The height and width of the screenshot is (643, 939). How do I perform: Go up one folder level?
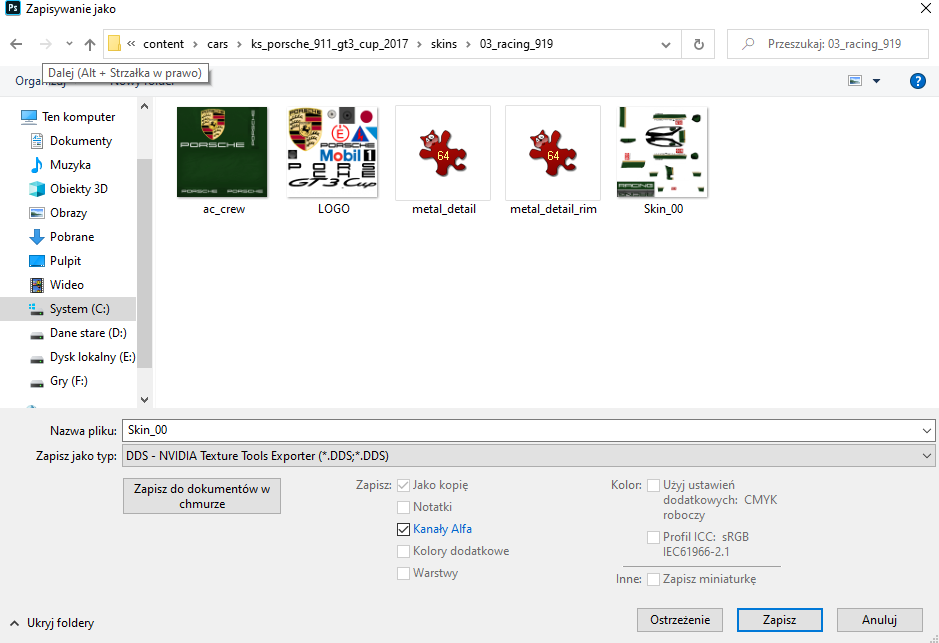tap(90, 44)
